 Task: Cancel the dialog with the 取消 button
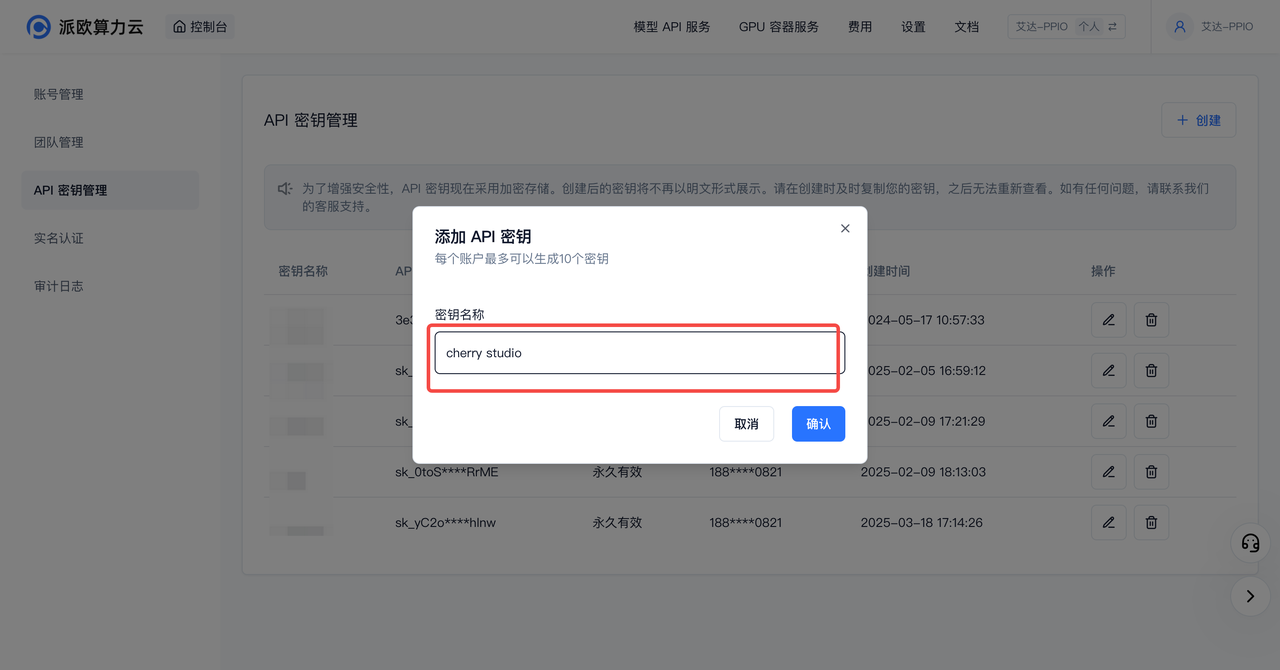tap(746, 423)
